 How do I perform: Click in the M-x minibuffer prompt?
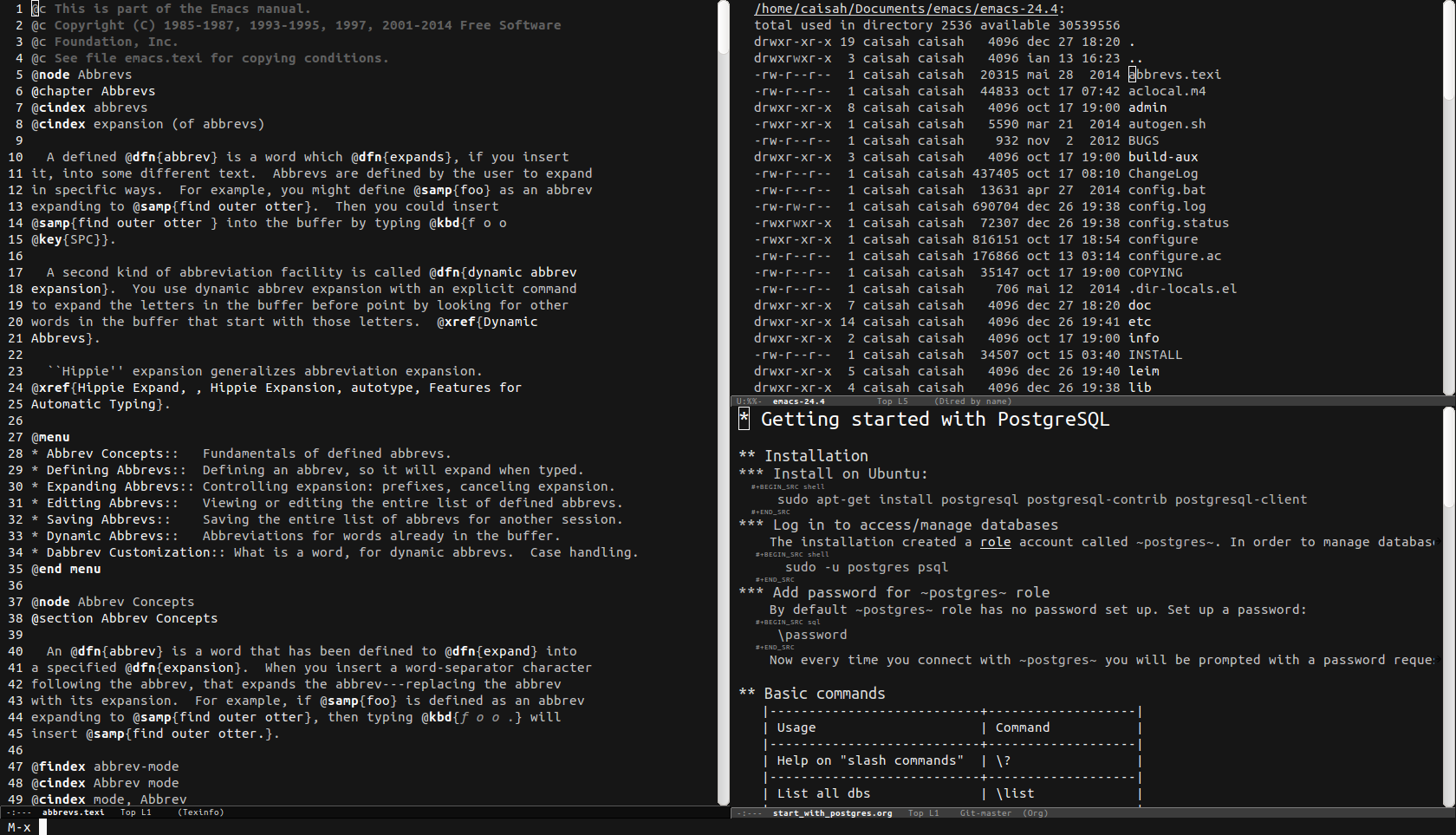coord(728,827)
